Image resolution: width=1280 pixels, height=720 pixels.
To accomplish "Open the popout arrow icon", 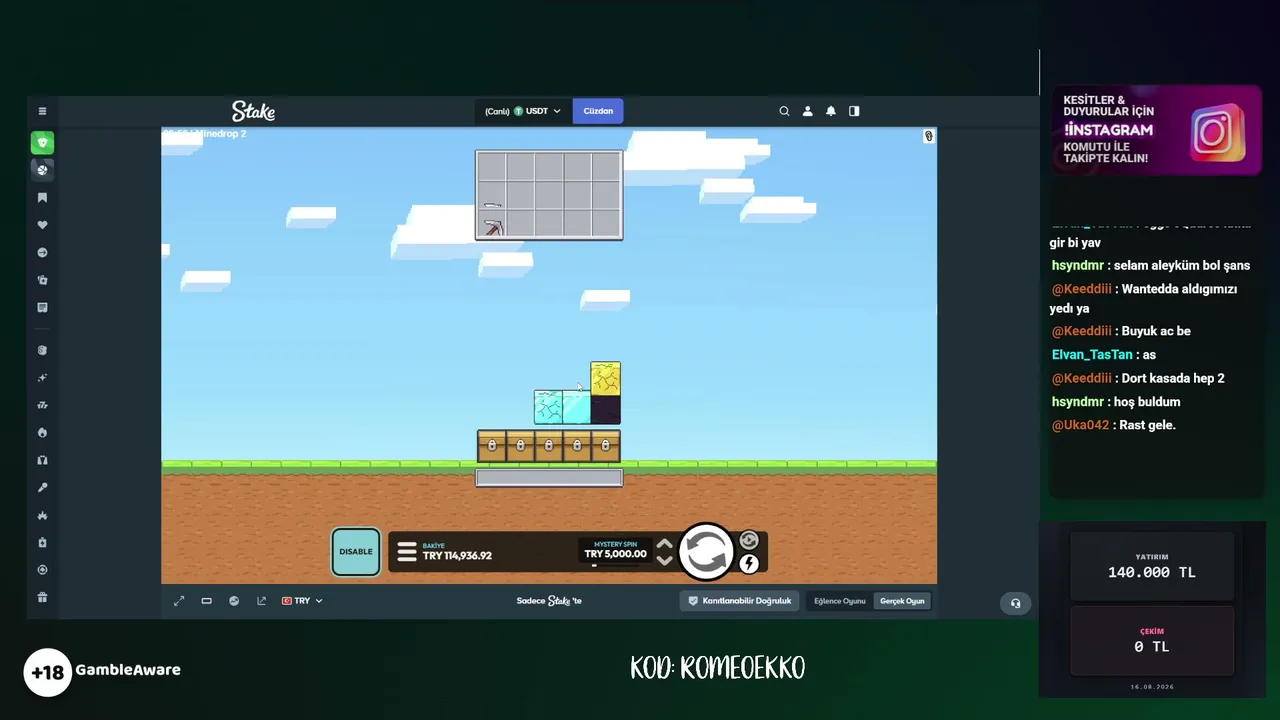I will pyautogui.click(x=261, y=601).
